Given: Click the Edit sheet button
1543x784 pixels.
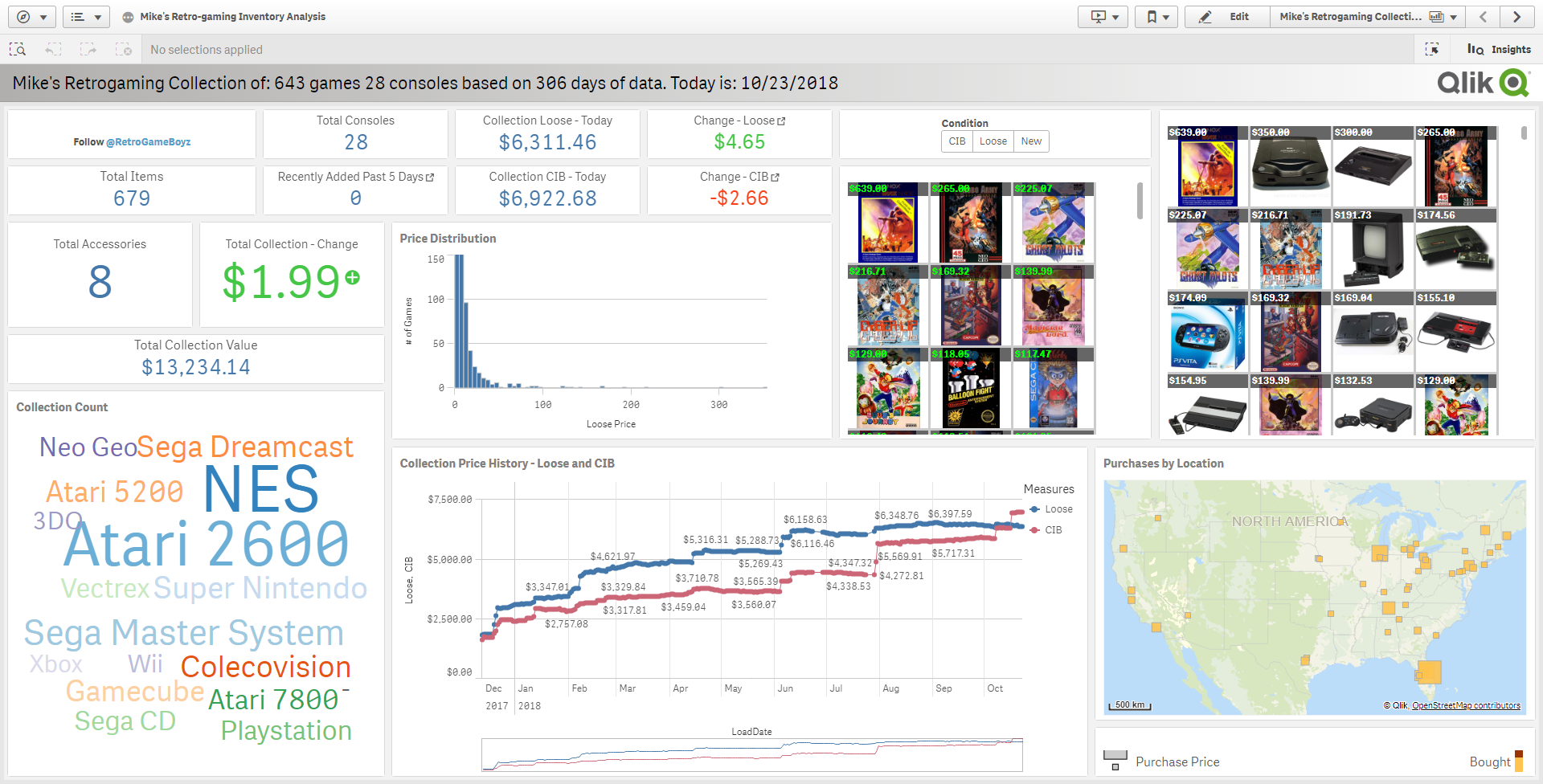Looking at the screenshot, I should coord(1227,17).
